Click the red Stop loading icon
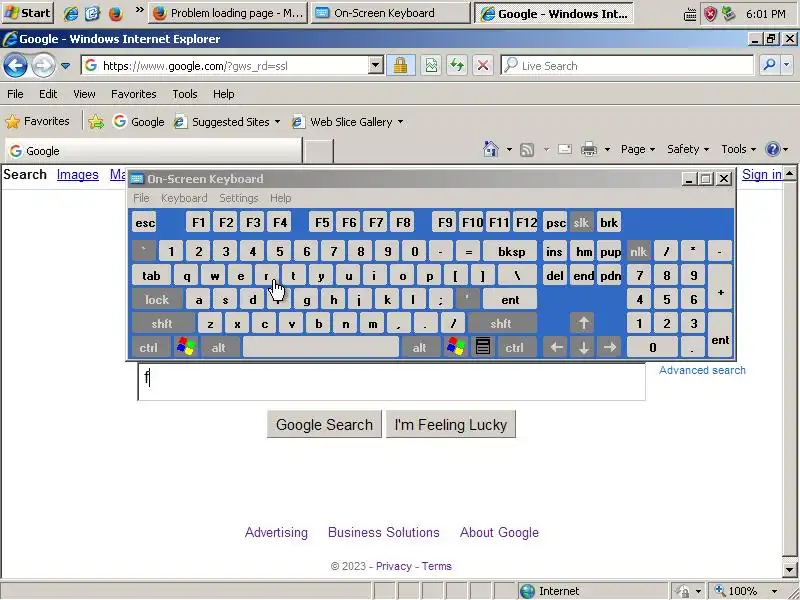This screenshot has width=800, height=600. point(483,65)
